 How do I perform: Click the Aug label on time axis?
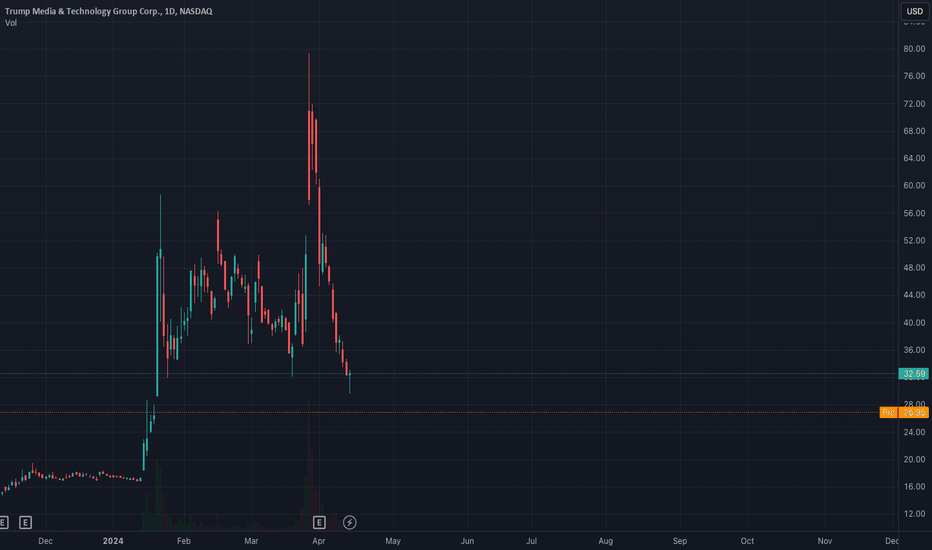pos(606,541)
